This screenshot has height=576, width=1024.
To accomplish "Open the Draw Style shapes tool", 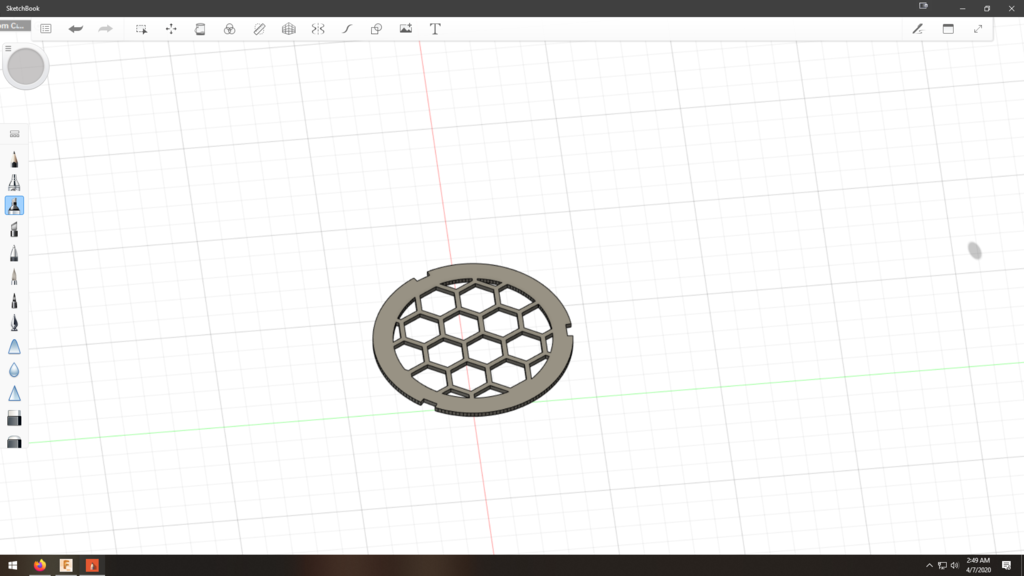I will point(376,29).
